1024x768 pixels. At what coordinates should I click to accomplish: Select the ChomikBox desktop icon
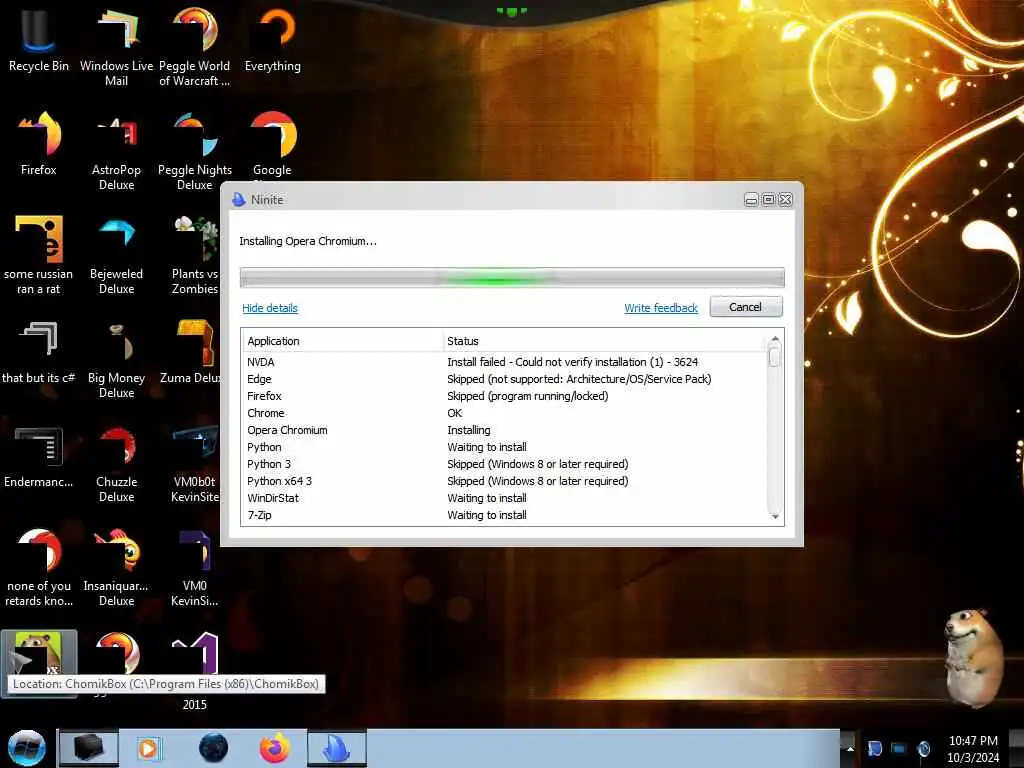(x=39, y=653)
